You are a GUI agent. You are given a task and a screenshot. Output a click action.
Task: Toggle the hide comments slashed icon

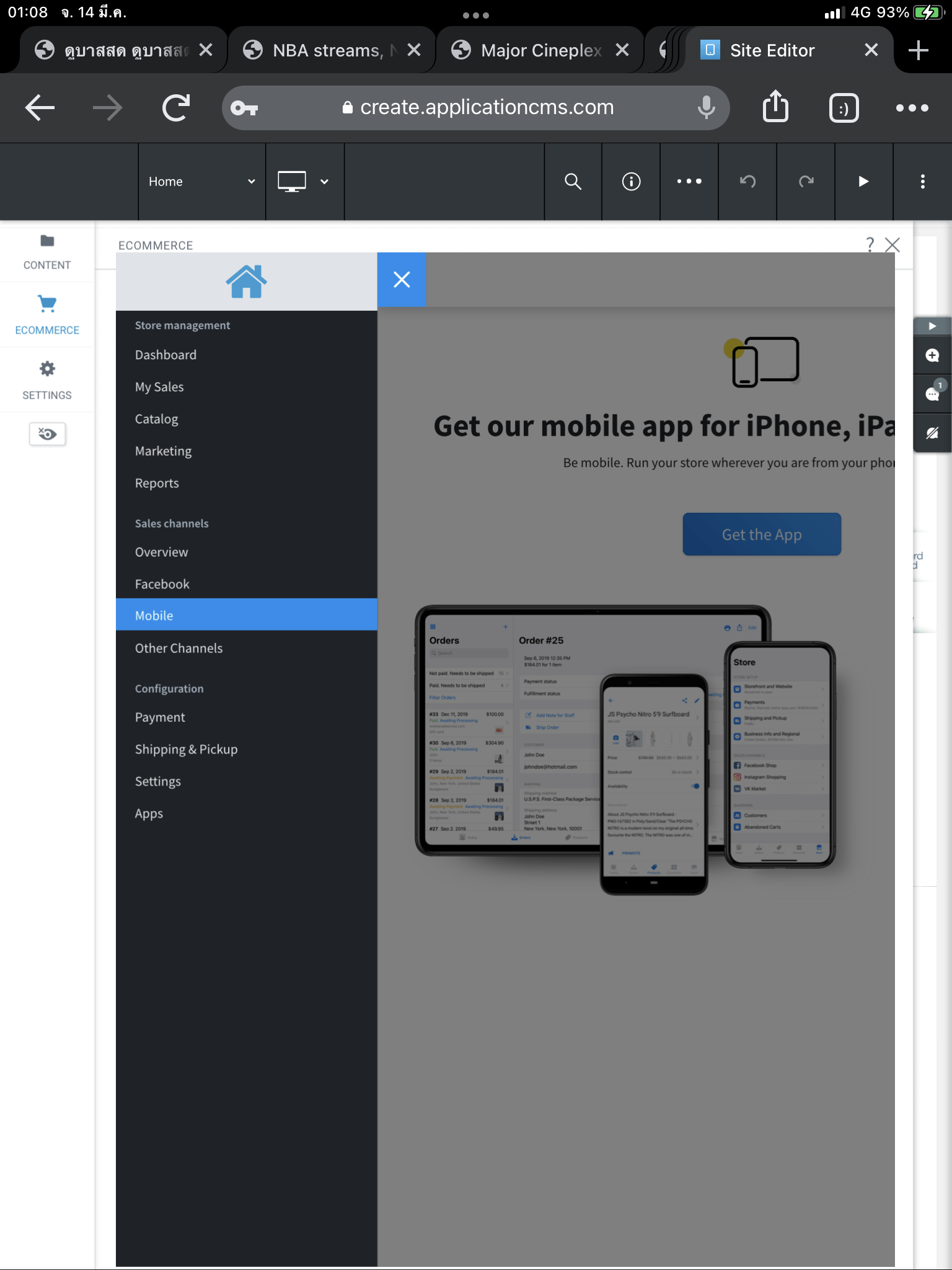point(932,433)
